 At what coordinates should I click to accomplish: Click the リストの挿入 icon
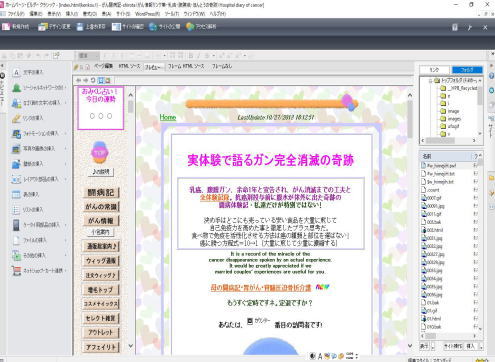pyautogui.click(x=16, y=210)
